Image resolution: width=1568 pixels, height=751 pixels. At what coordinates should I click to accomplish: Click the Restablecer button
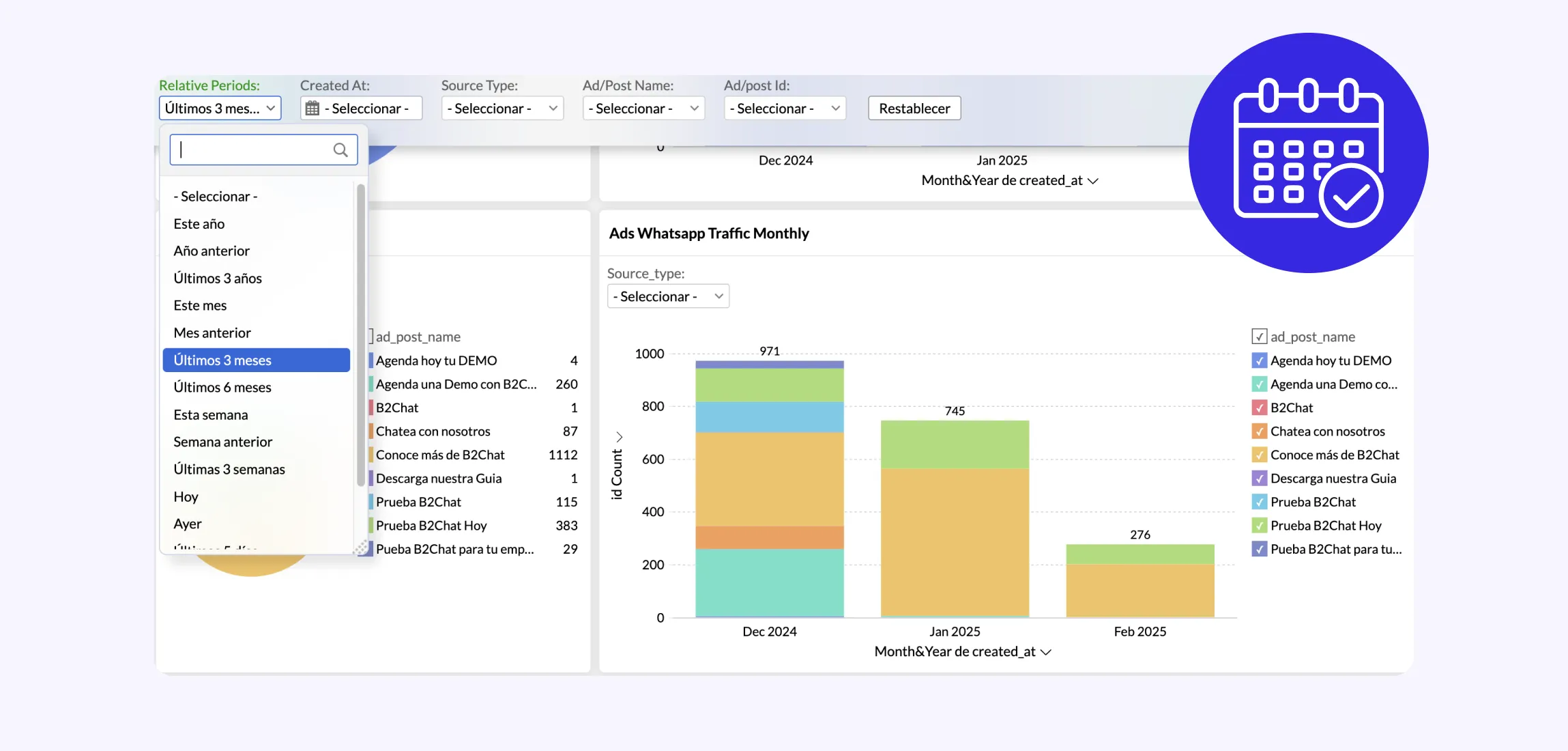(914, 109)
